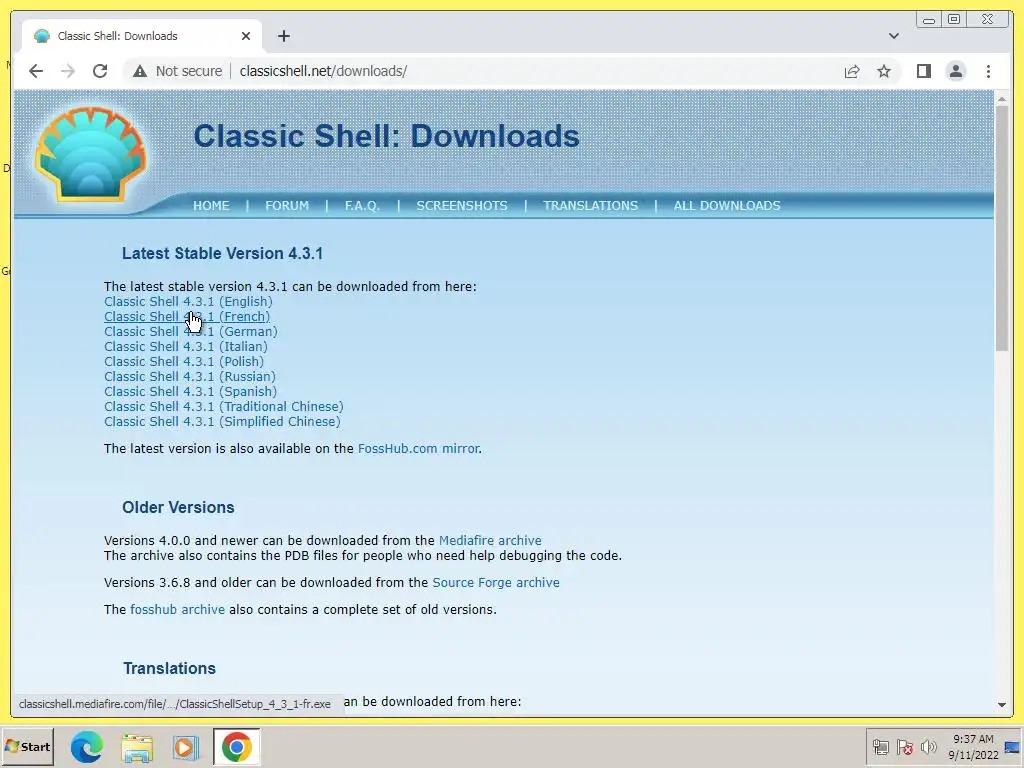1024x768 pixels.
Task: Open the Windows Start button
Action: click(x=27, y=746)
